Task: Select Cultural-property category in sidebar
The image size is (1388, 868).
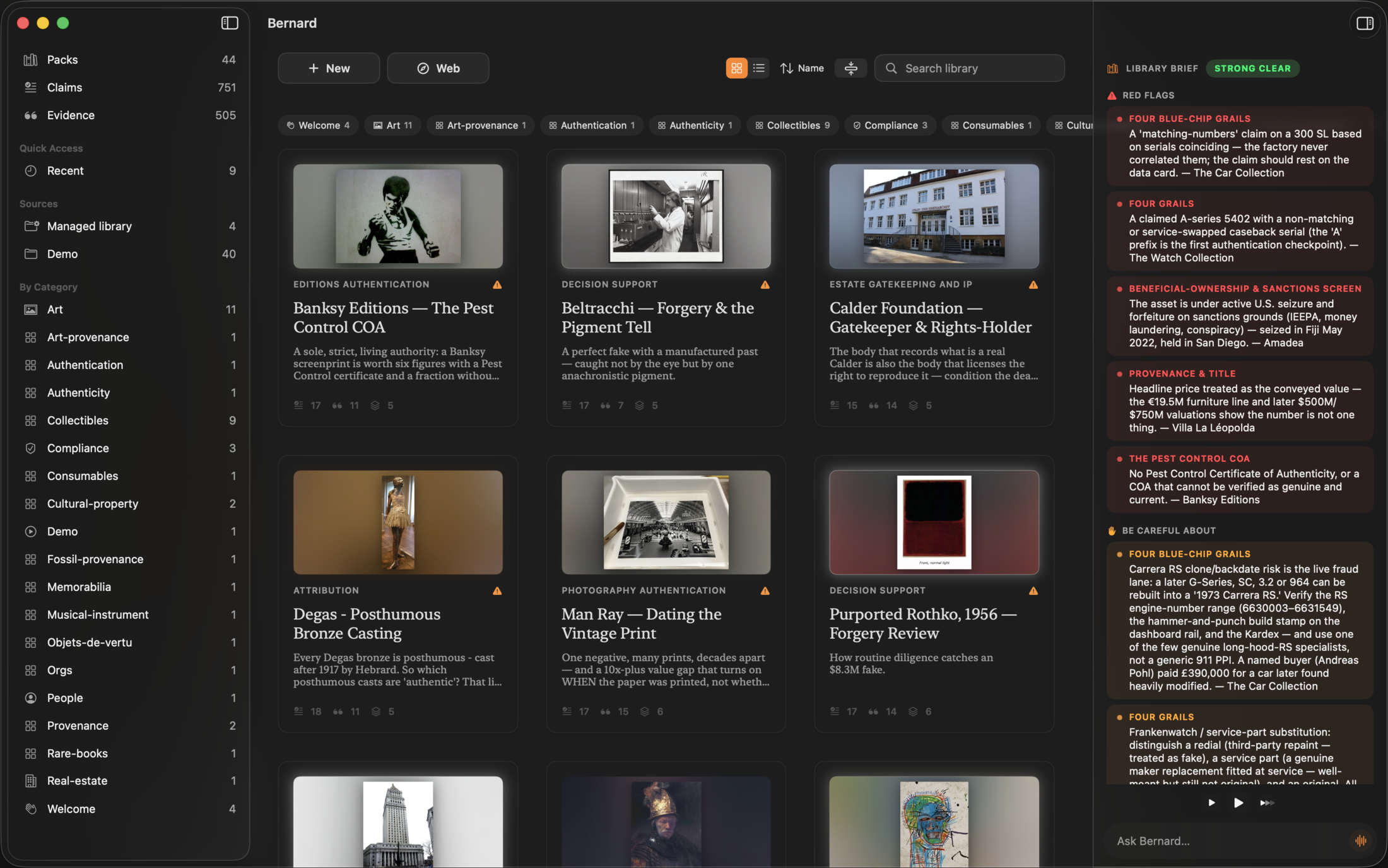Action: [129, 504]
